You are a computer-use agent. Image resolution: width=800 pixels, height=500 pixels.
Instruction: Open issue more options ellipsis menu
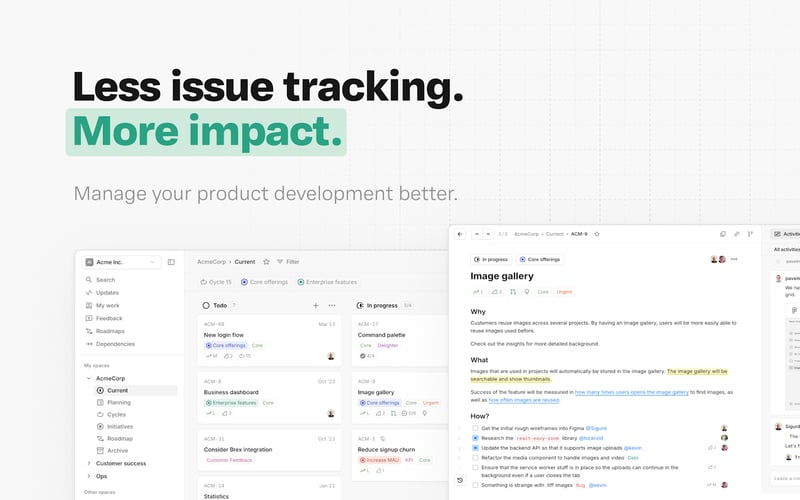pyautogui.click(x=734, y=259)
